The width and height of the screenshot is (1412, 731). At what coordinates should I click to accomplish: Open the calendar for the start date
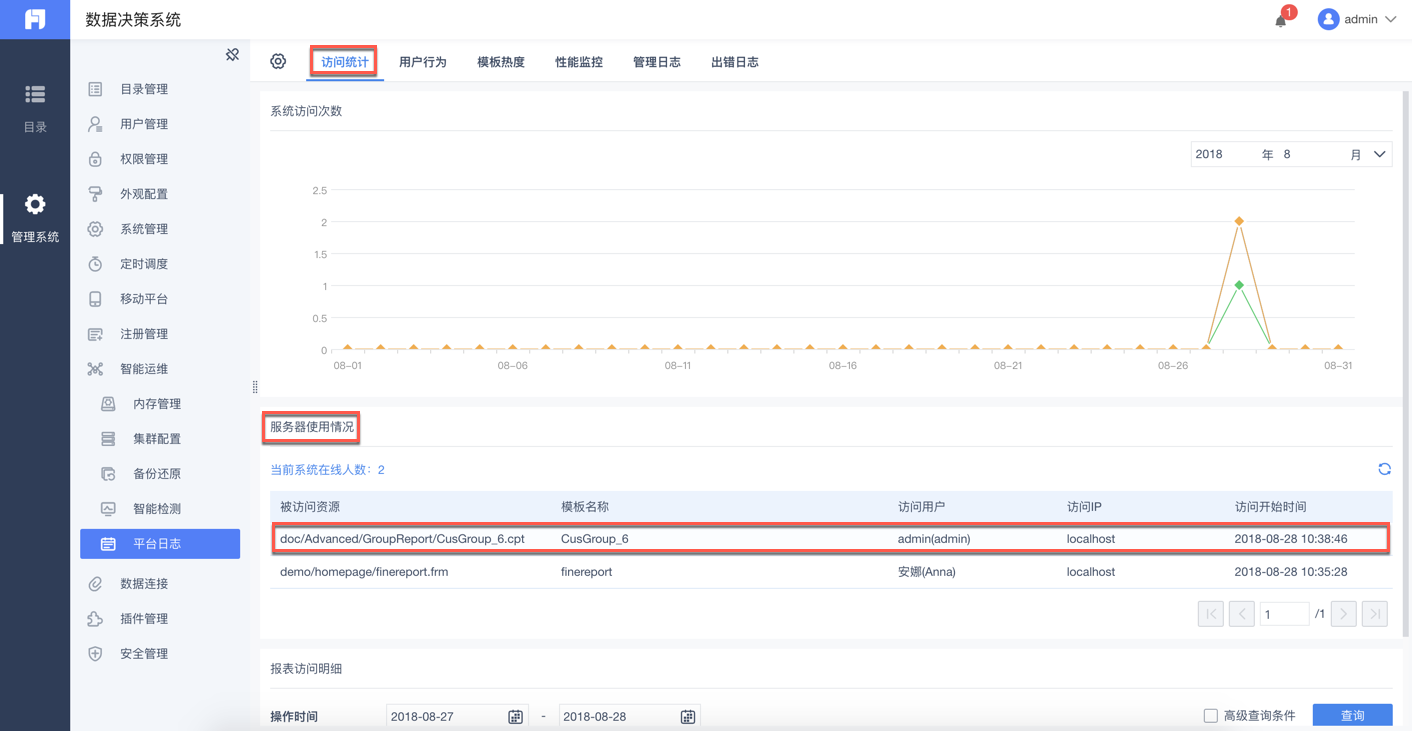pos(515,716)
